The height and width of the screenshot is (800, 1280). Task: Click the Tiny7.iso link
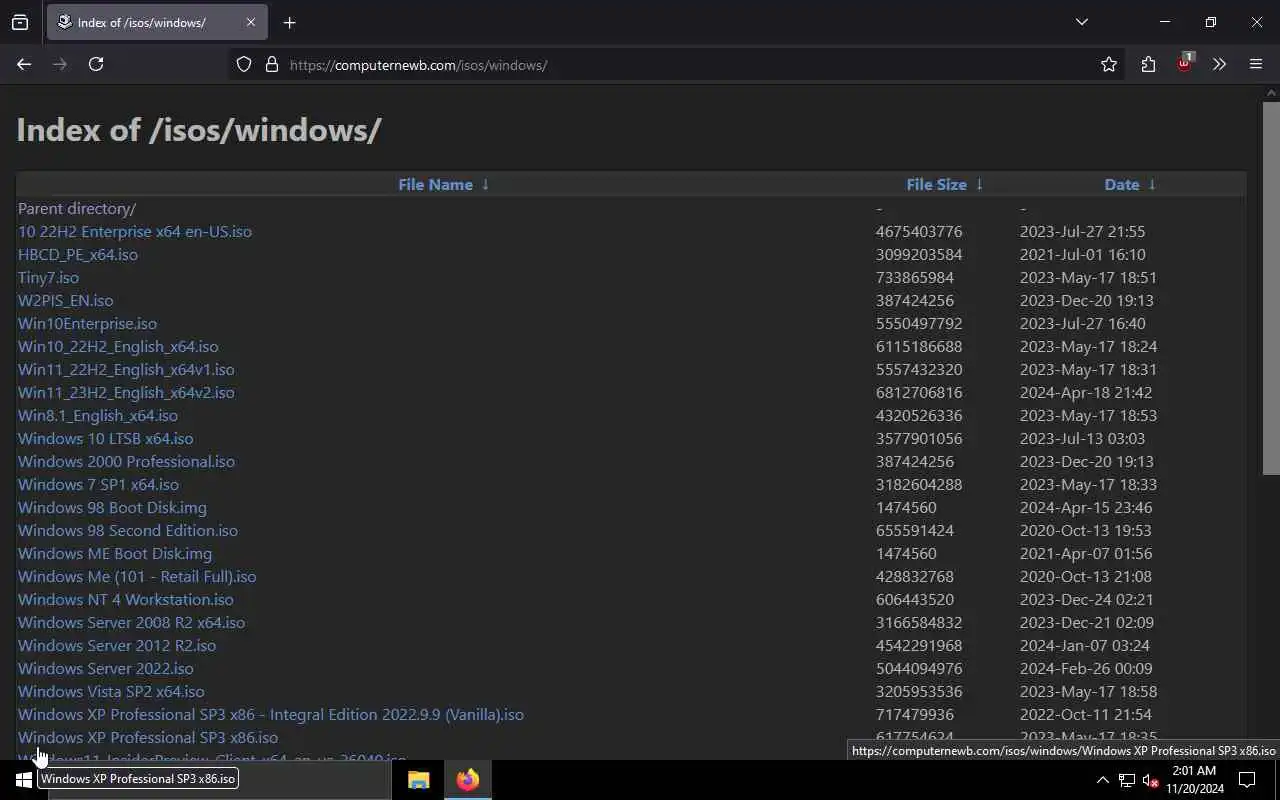pos(48,277)
